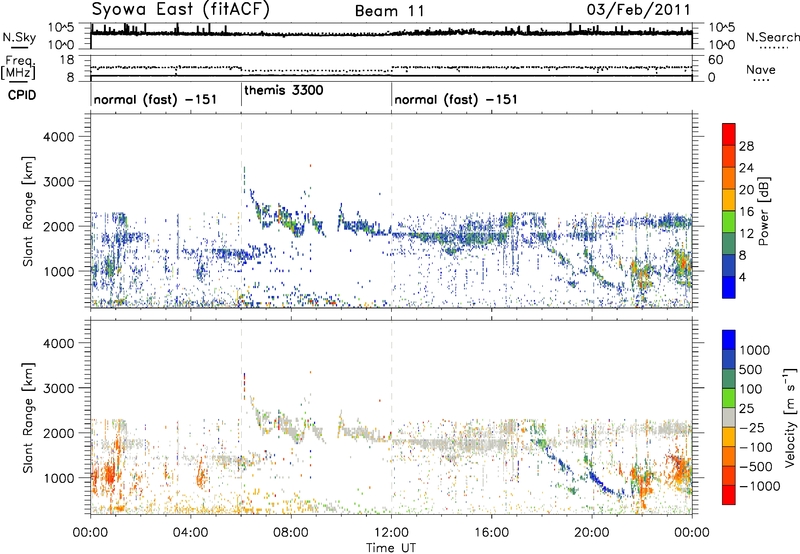
Task: Click the second 'normal (fast) -151' label after 12:00
Action: click(456, 99)
